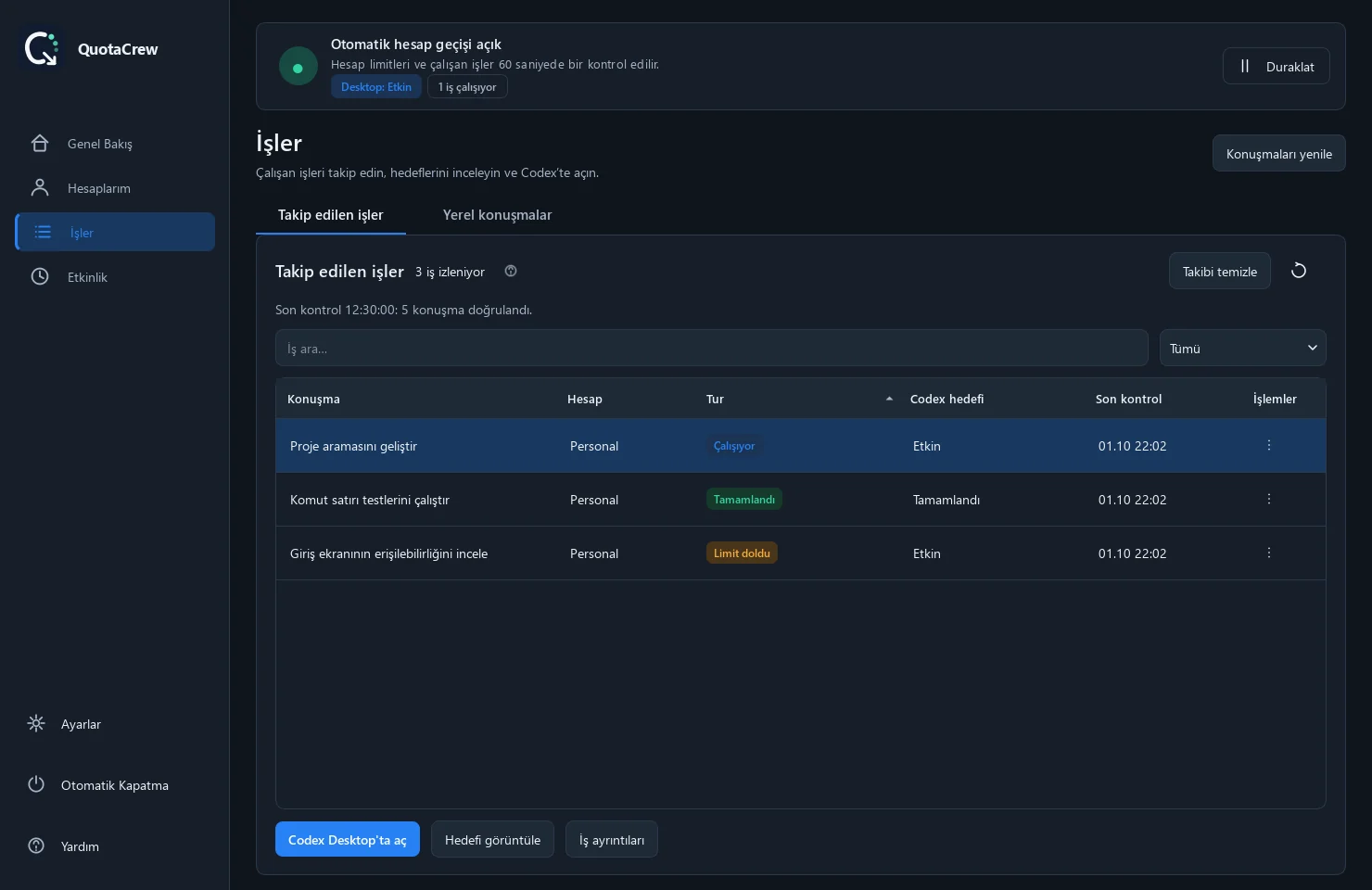
Task: Click the Çalışıyor status badge
Action: [734, 446]
